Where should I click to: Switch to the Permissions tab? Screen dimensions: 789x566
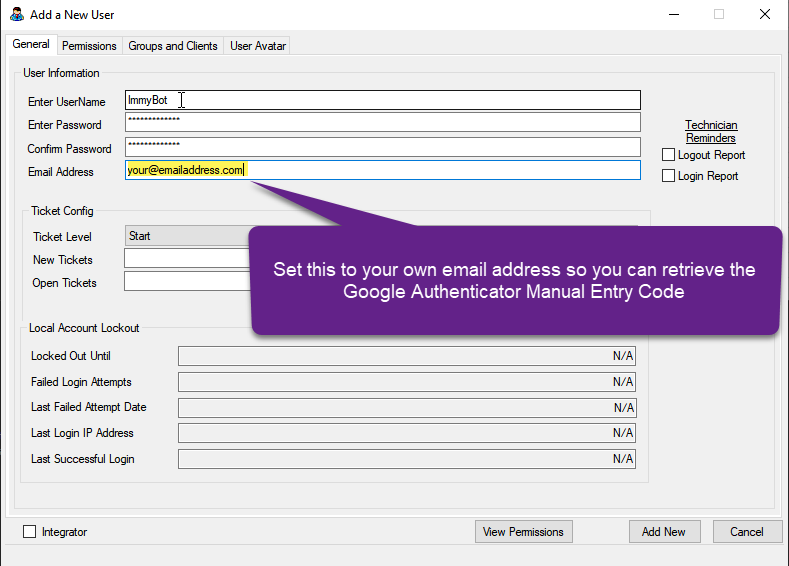[89, 46]
